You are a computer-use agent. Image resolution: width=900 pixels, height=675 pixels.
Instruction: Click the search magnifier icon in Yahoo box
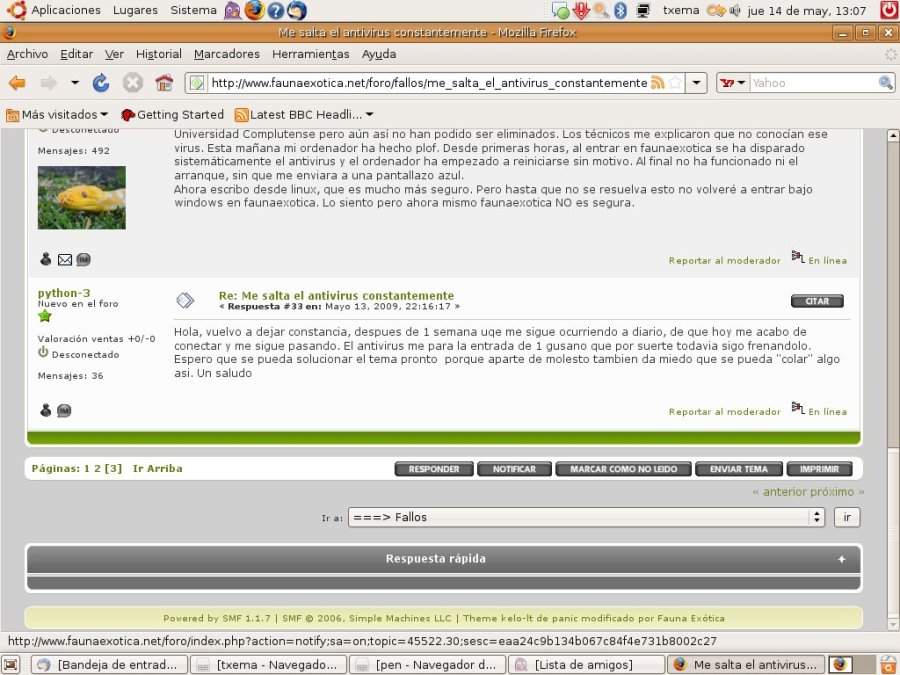[x=885, y=83]
